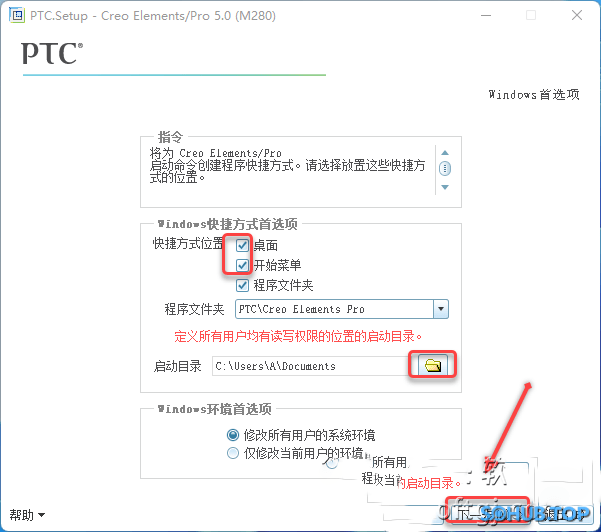Minimize the PTC.Setup window
Image resolution: width=601 pixels, height=532 pixels.
pyautogui.click(x=486, y=15)
